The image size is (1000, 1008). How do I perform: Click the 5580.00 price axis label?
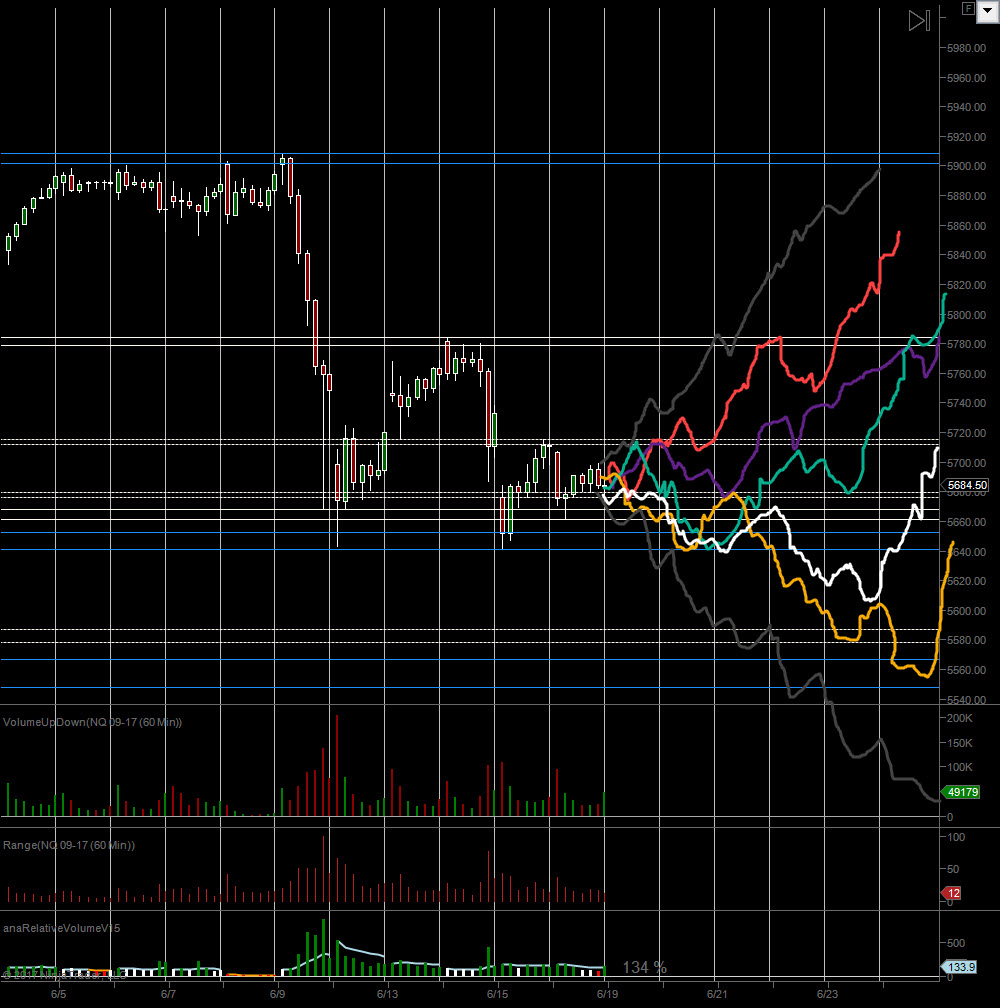pyautogui.click(x=966, y=640)
